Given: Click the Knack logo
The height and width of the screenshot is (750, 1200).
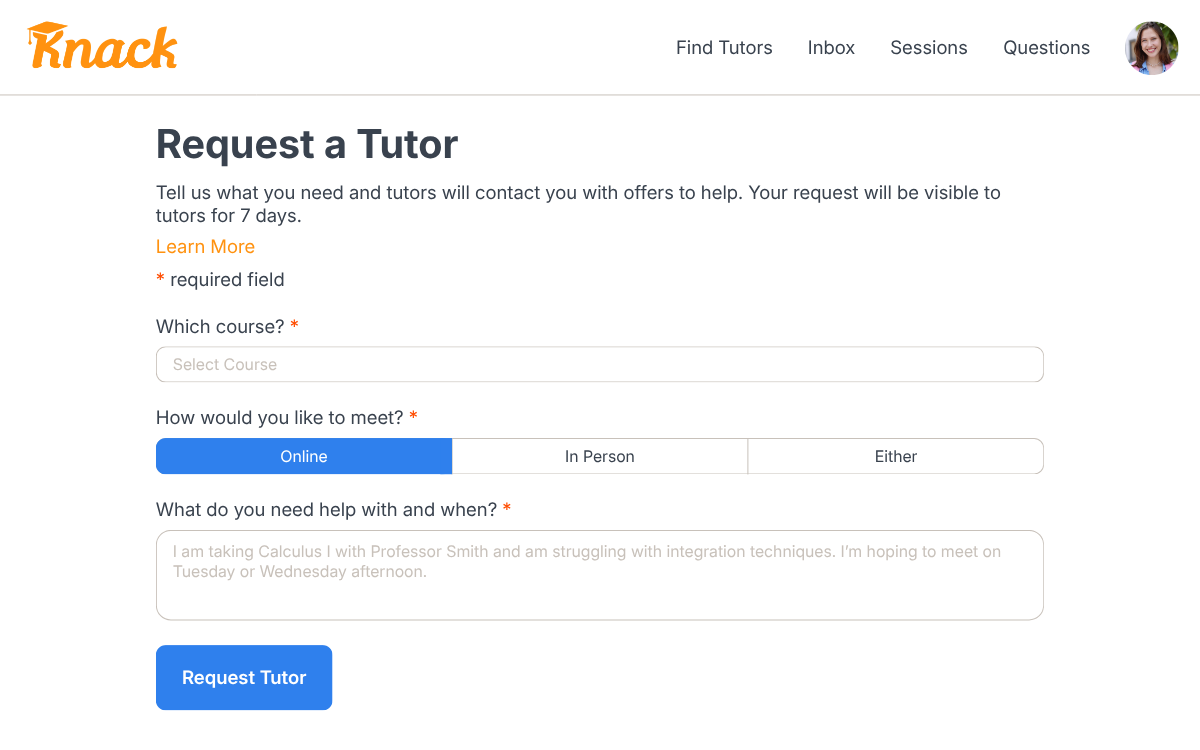Looking at the screenshot, I should coord(102,46).
